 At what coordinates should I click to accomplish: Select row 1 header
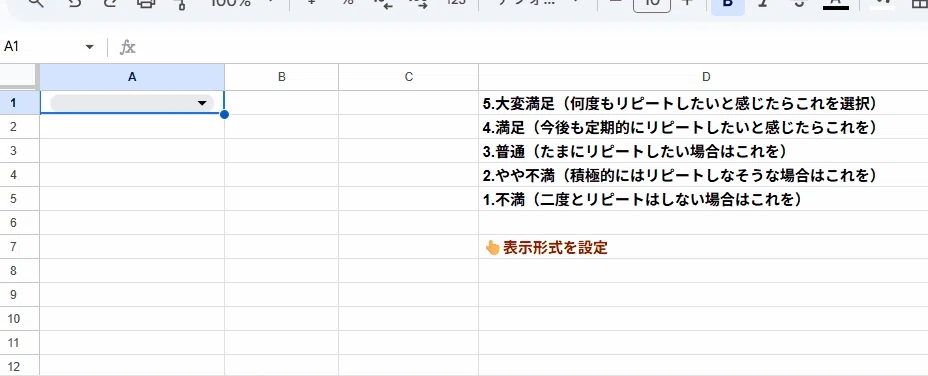click(20, 103)
